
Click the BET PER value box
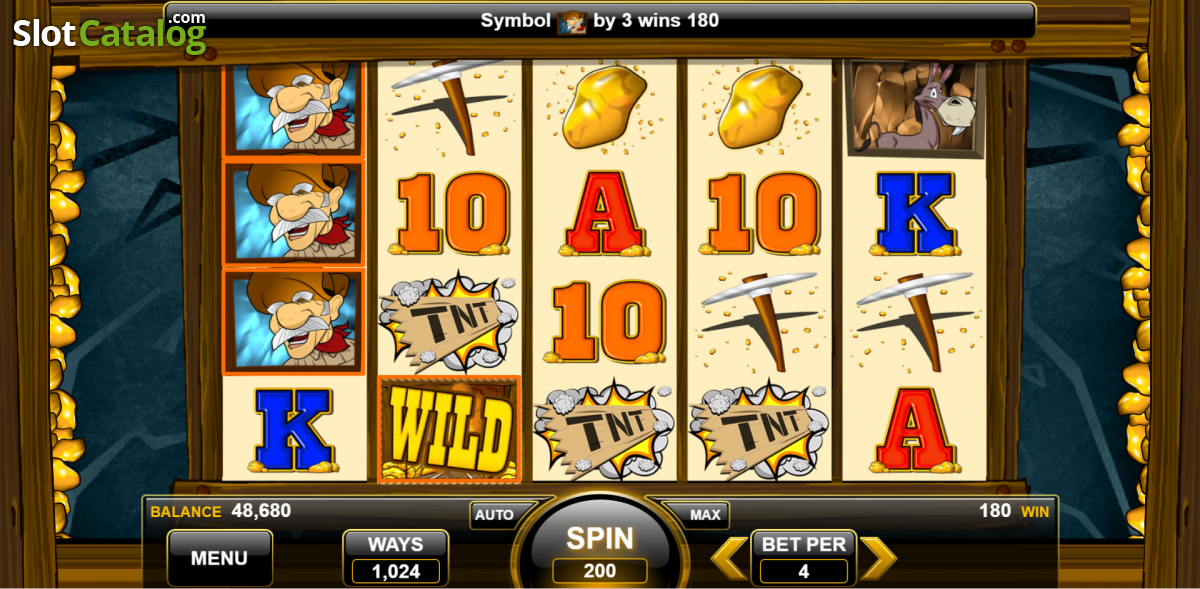click(x=804, y=558)
